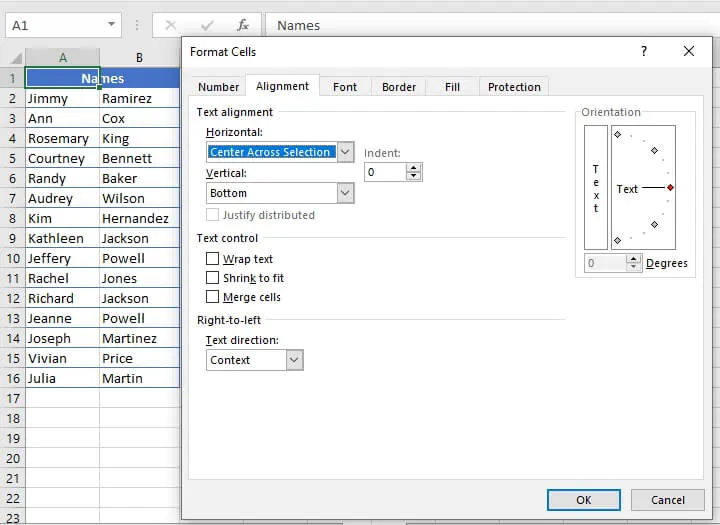
Task: Click the Cancel button
Action: click(667, 500)
